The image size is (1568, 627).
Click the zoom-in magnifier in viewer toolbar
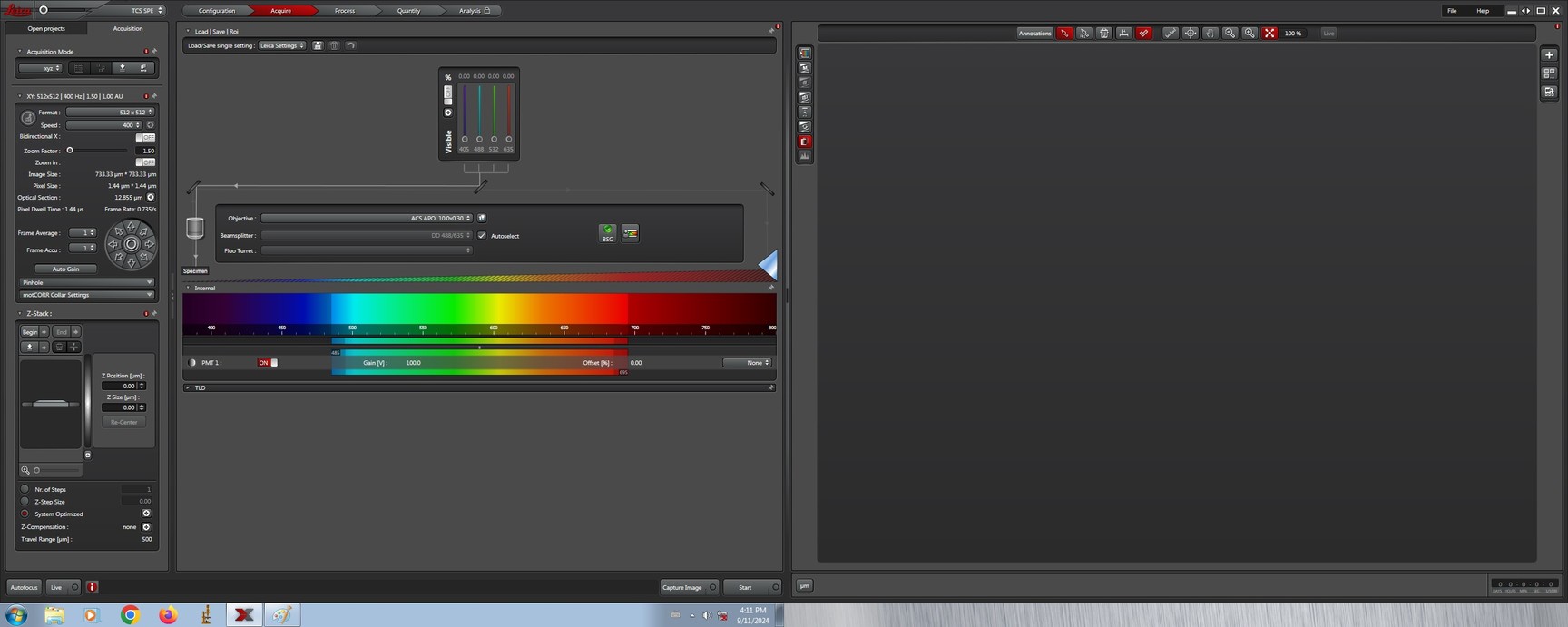[1249, 34]
